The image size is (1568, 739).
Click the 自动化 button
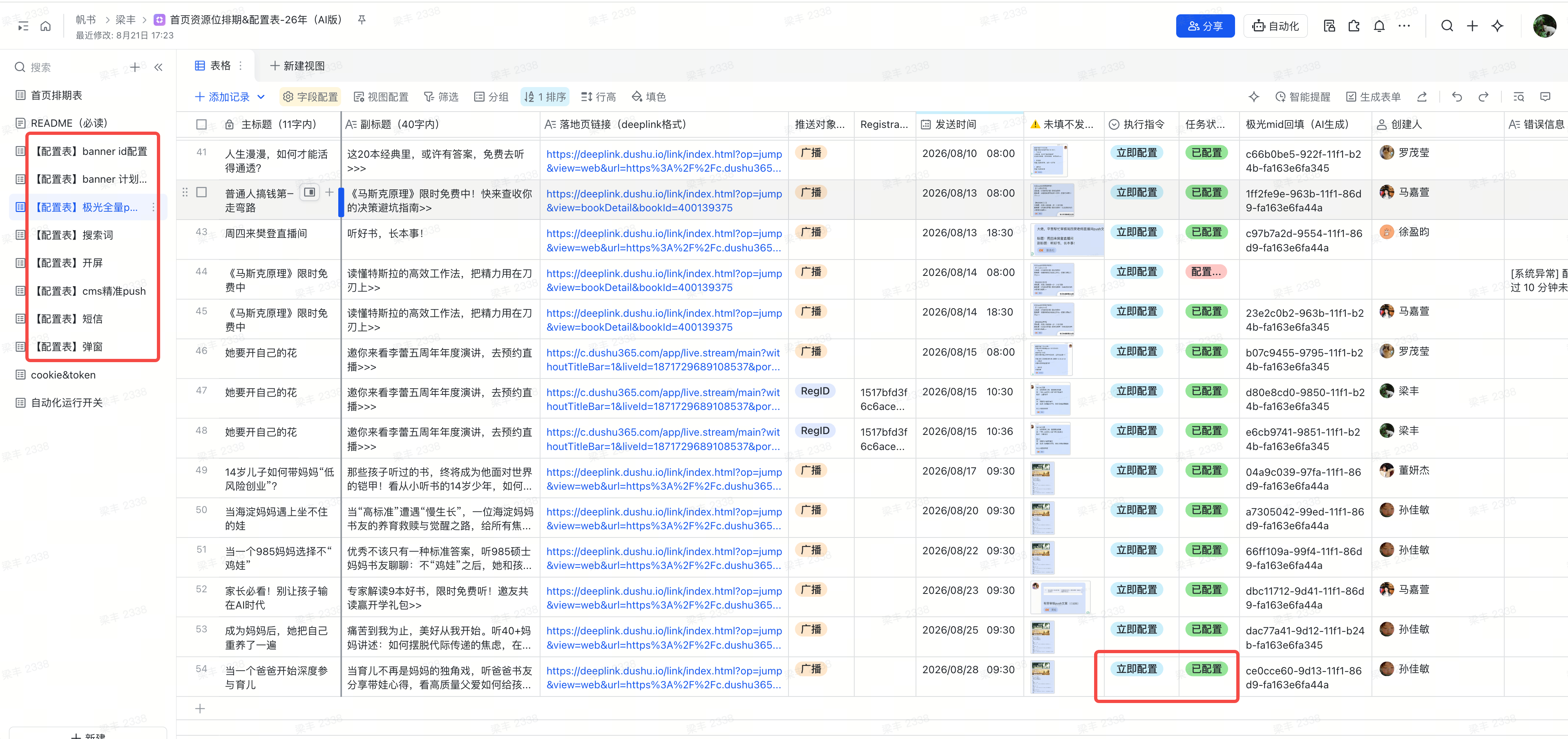pyautogui.click(x=1275, y=26)
